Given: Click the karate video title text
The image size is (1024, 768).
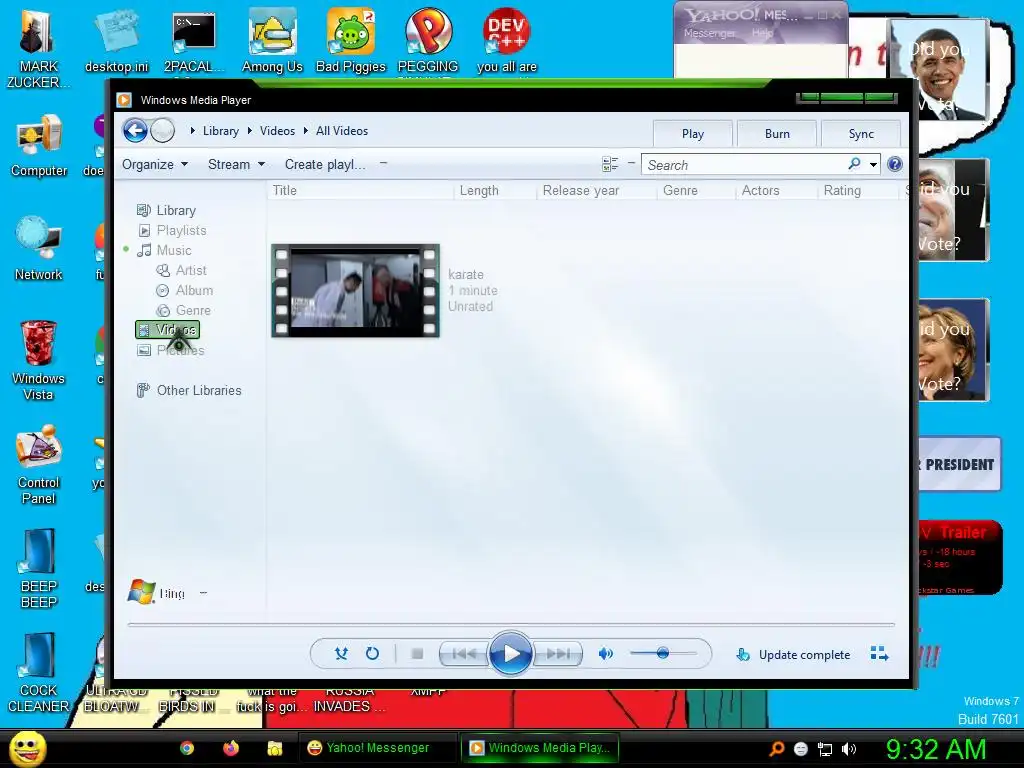Looking at the screenshot, I should click(x=466, y=275).
